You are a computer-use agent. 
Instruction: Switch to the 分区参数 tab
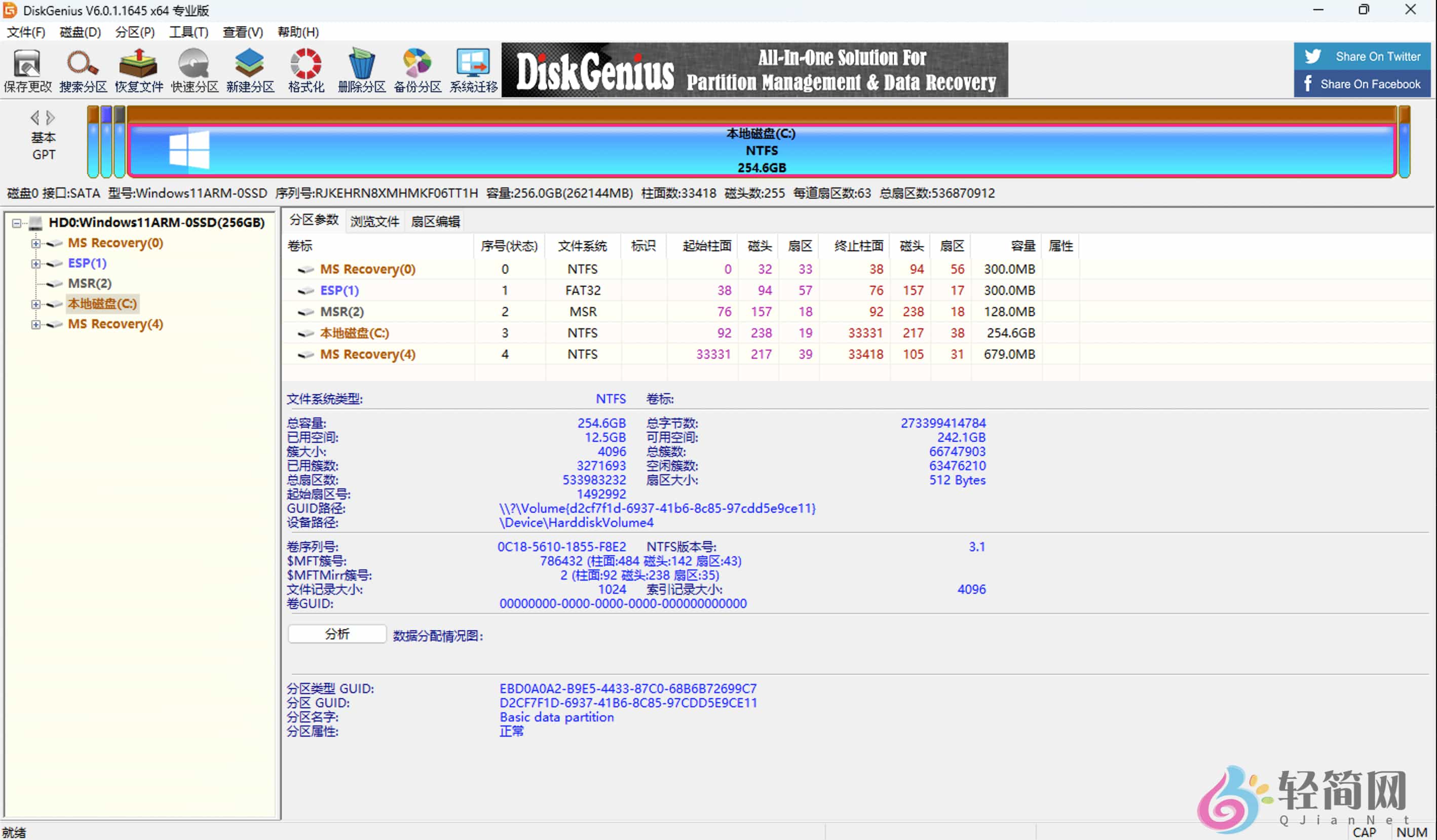(314, 221)
